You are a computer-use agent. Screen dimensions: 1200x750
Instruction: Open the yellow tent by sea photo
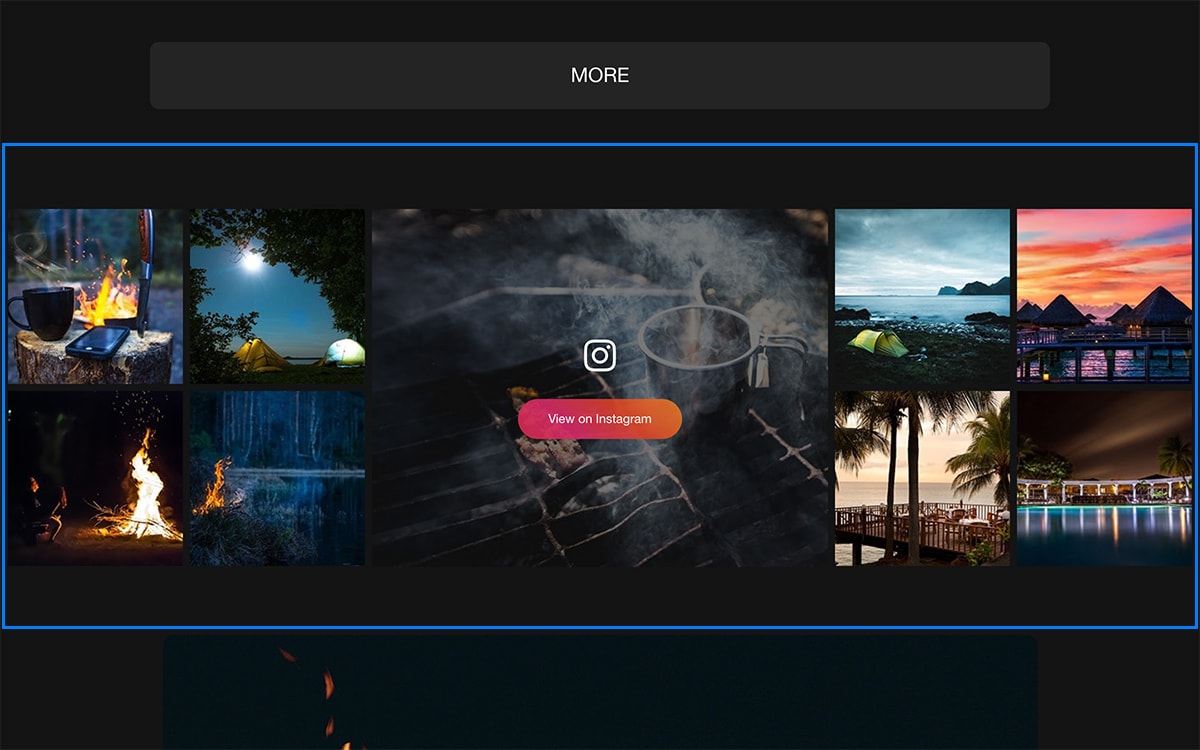(922, 296)
